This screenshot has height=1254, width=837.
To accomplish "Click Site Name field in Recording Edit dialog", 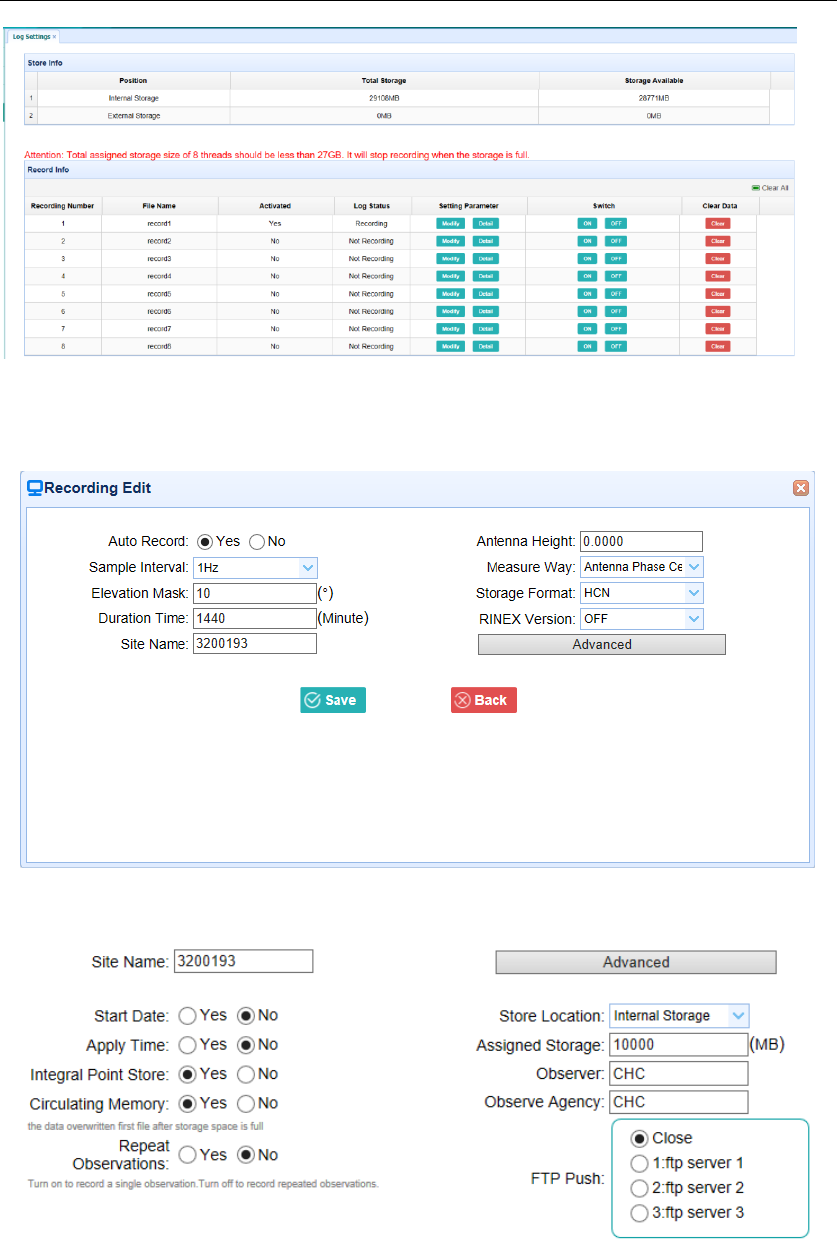I will (x=255, y=644).
